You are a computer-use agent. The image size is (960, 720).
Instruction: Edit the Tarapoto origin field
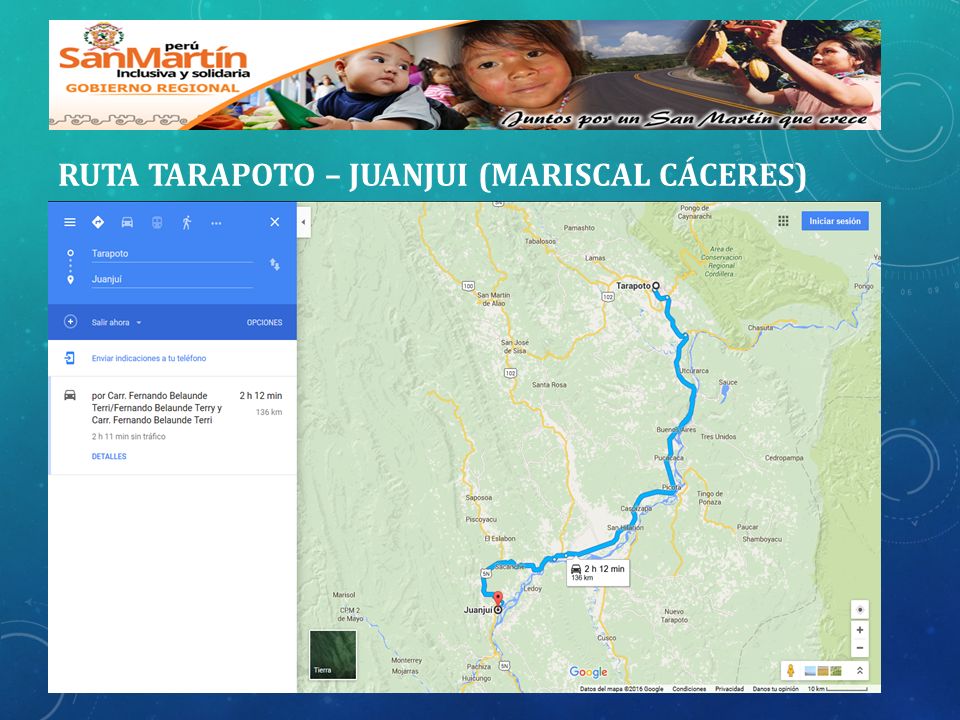pos(172,253)
